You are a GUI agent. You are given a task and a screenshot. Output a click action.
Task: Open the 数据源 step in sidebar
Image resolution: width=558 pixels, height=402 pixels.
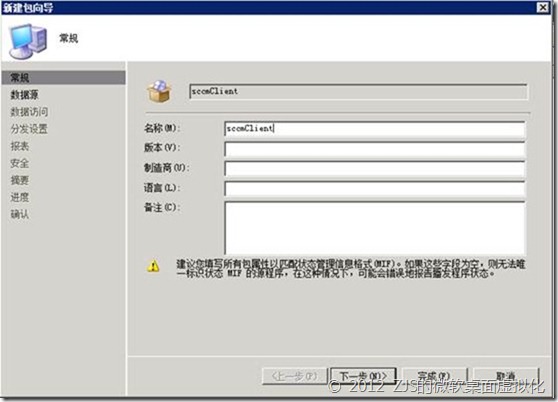[25, 95]
